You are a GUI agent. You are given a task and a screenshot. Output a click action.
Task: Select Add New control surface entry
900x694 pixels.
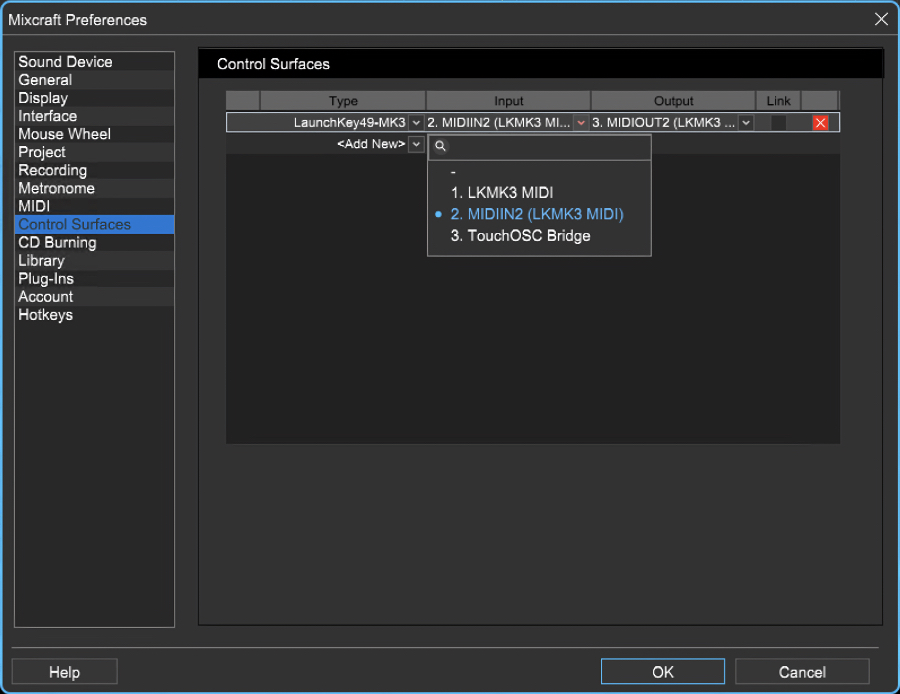pyautogui.click(x=371, y=144)
